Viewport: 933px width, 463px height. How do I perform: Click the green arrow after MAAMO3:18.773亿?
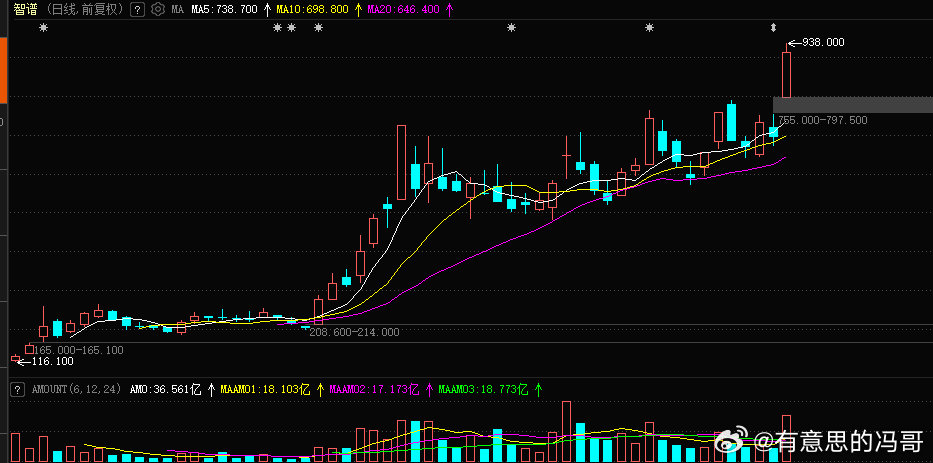tap(538, 390)
